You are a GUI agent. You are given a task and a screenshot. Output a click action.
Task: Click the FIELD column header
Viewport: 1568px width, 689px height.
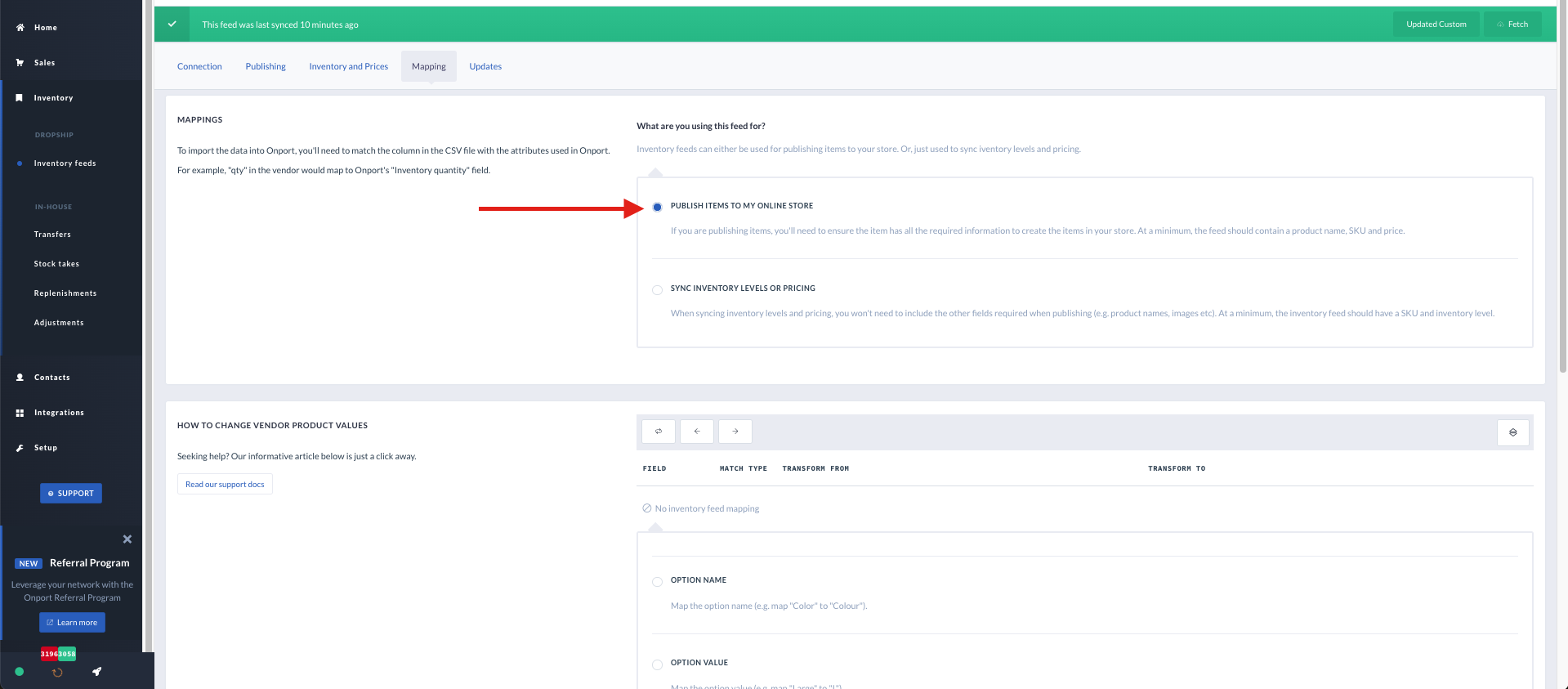pyautogui.click(x=654, y=468)
